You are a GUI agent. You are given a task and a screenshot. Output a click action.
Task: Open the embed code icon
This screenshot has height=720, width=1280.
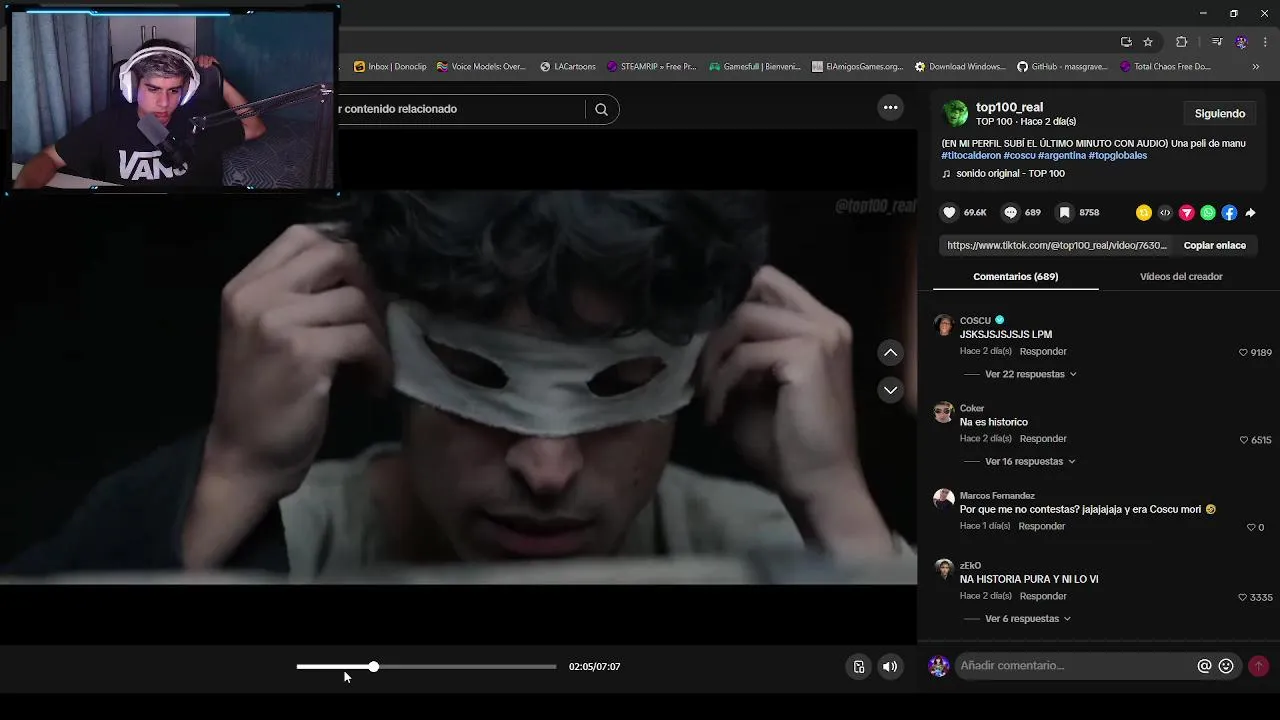(x=1165, y=213)
